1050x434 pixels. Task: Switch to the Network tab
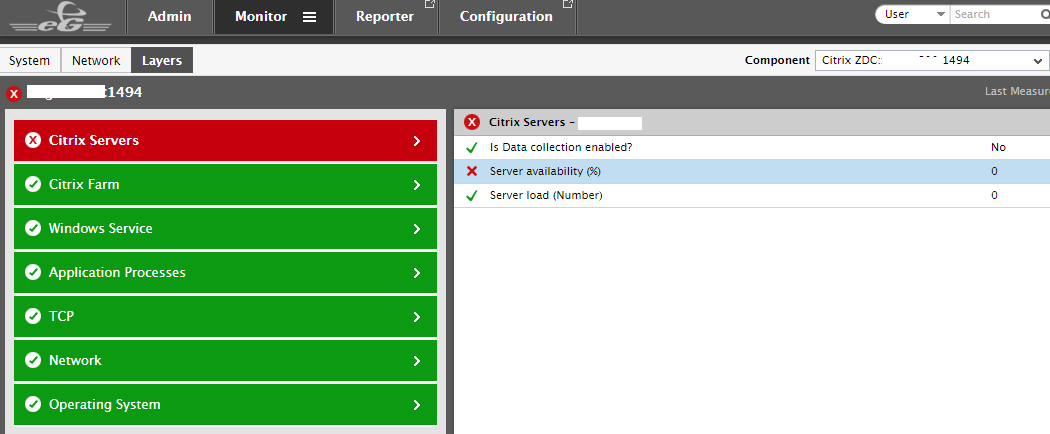point(96,60)
